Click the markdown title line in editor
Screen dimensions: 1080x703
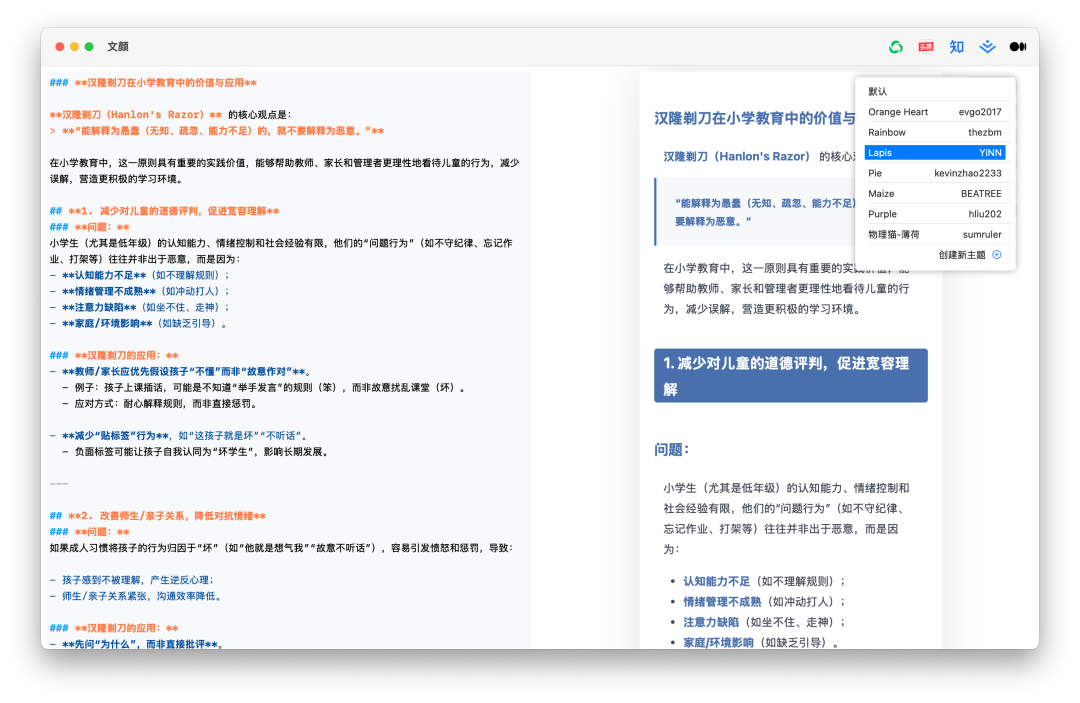click(160, 83)
